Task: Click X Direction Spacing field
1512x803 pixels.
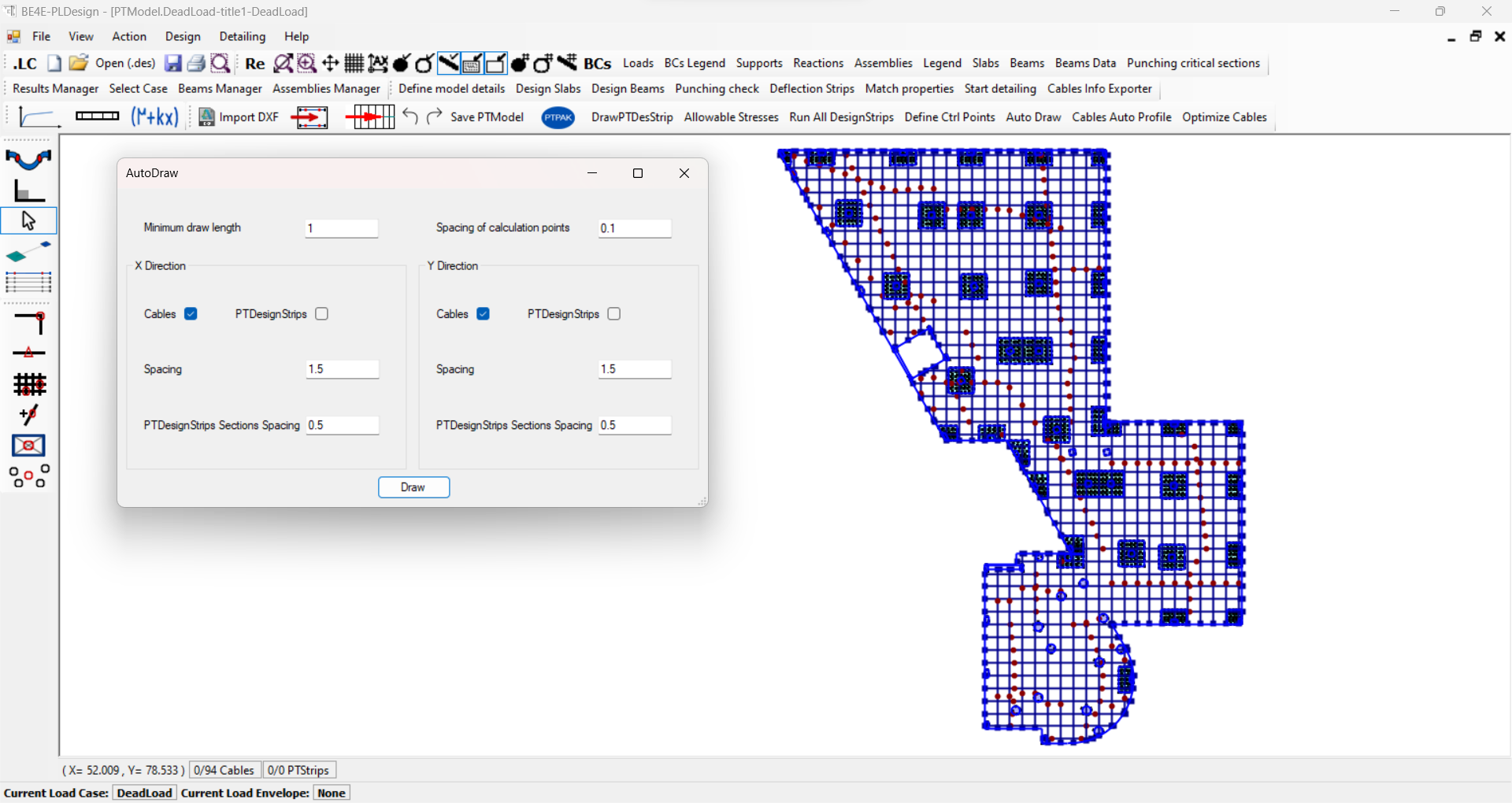Action: coord(343,369)
